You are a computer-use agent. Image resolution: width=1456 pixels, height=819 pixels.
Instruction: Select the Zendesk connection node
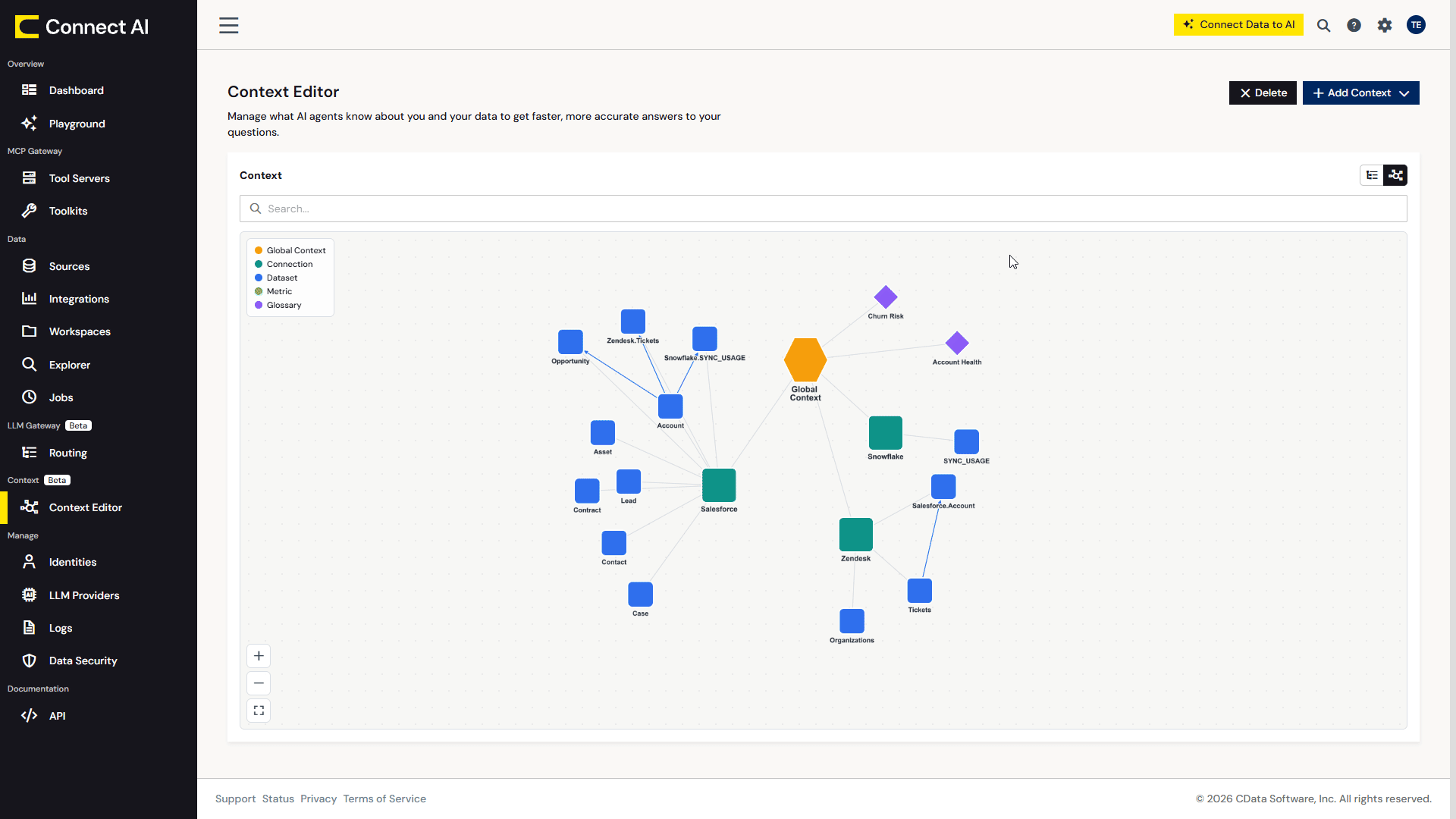(x=856, y=535)
